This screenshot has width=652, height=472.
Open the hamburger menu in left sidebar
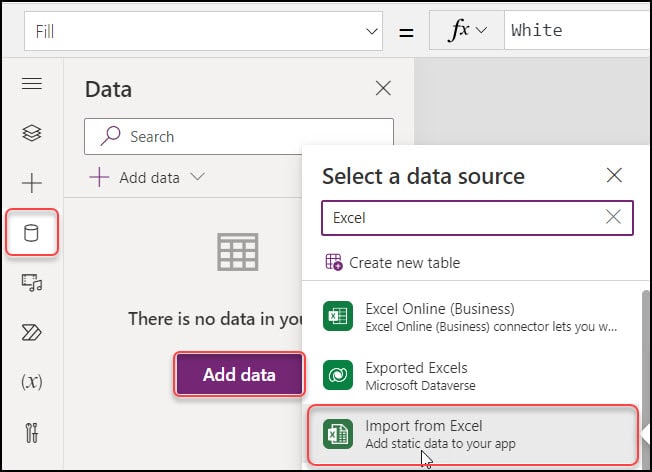(x=32, y=84)
